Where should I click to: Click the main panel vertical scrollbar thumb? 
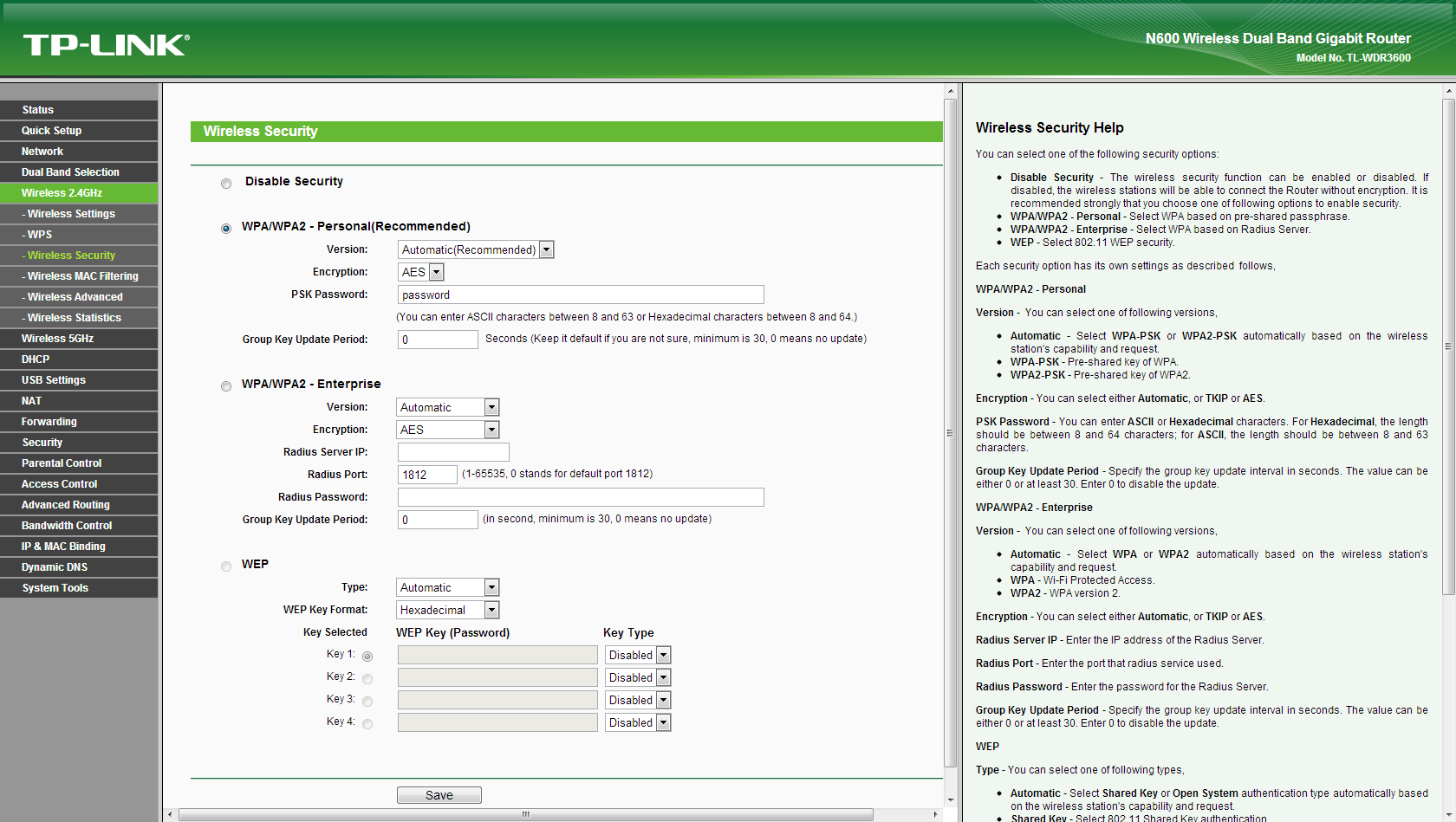point(951,433)
